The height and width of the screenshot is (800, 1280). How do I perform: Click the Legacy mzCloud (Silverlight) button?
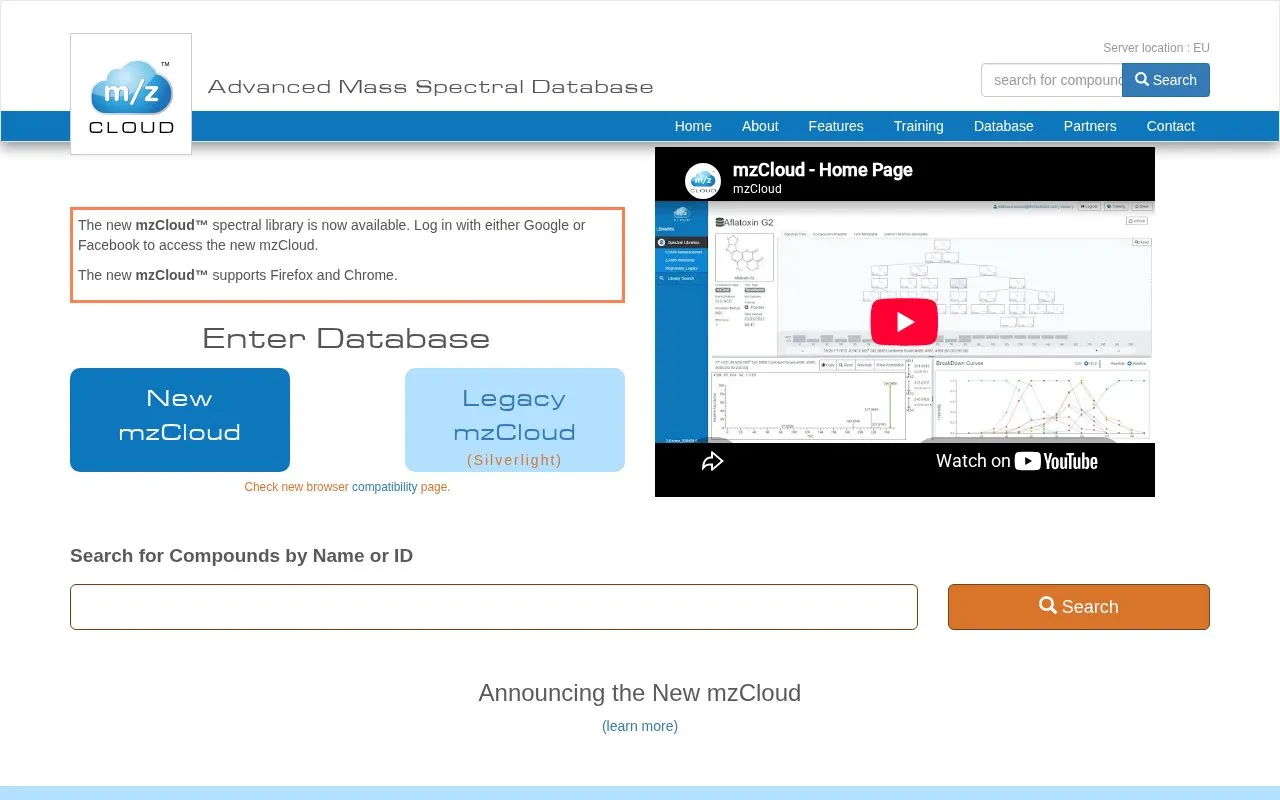515,420
